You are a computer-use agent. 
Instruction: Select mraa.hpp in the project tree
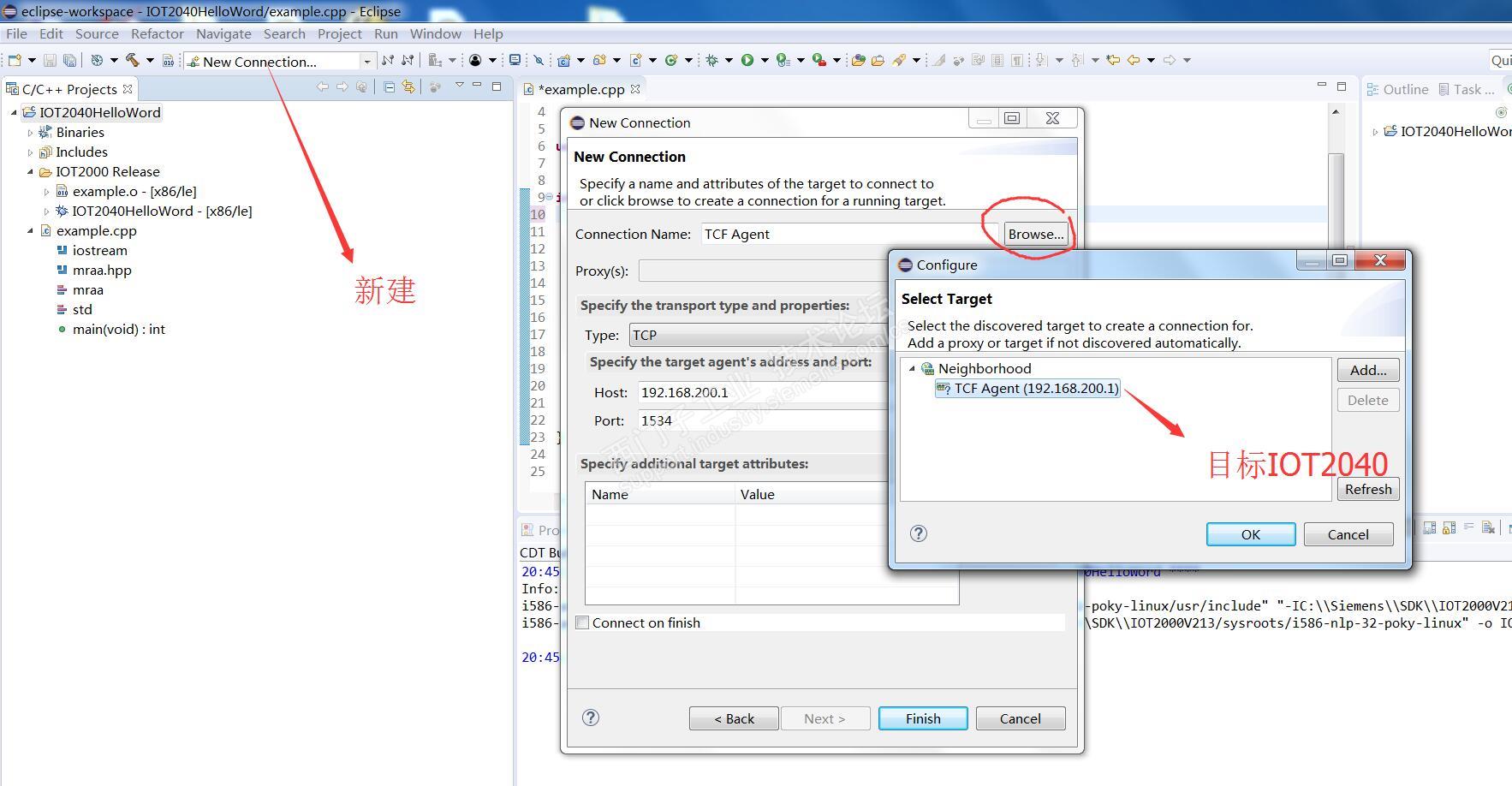(x=102, y=270)
